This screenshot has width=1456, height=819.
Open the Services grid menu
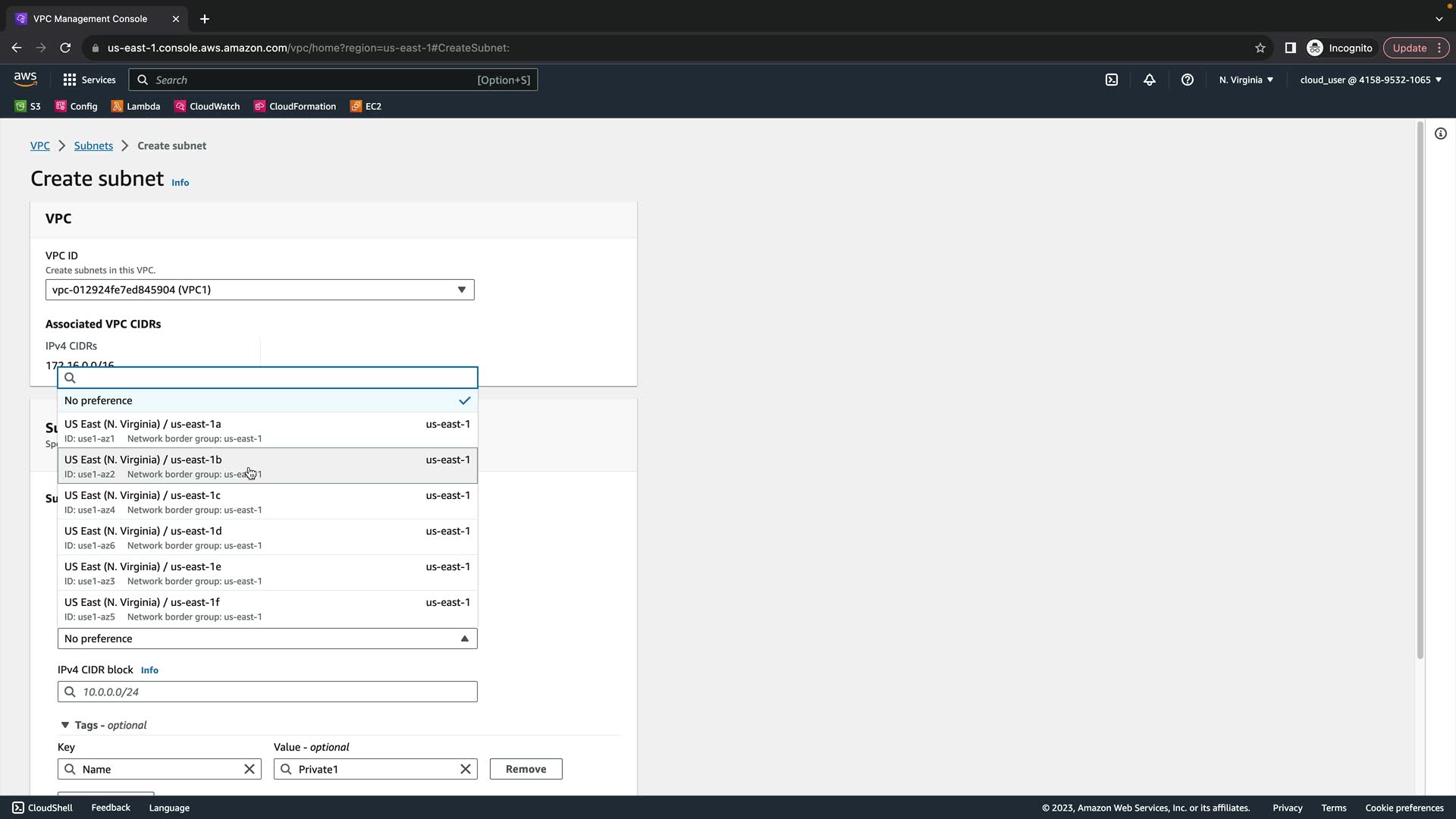point(89,80)
